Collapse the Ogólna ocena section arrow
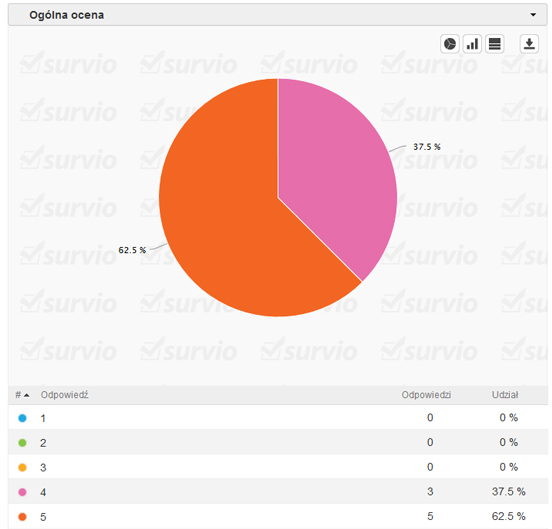This screenshot has height=529, width=552. pyautogui.click(x=533, y=15)
